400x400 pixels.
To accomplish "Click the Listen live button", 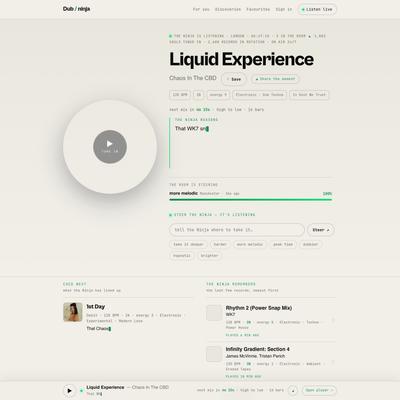I will click(317, 9).
